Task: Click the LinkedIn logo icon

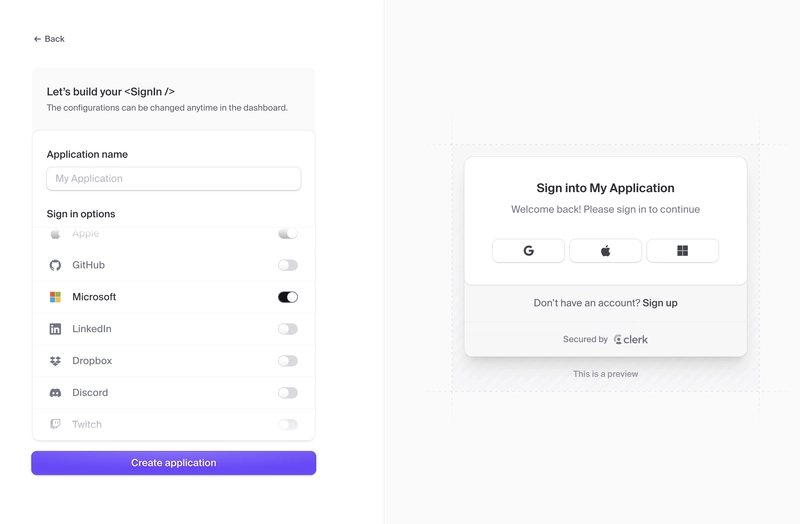Action: pyautogui.click(x=55, y=329)
